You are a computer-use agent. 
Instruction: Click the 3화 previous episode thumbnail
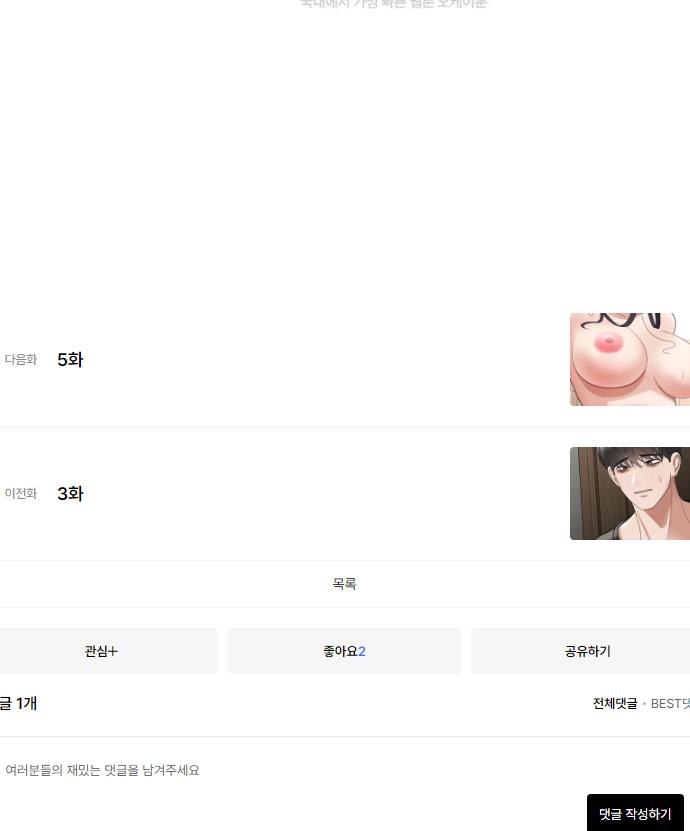coord(630,493)
